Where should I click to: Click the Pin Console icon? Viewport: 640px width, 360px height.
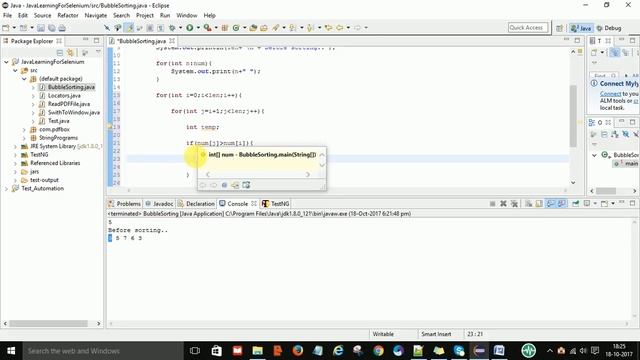coord(576,203)
